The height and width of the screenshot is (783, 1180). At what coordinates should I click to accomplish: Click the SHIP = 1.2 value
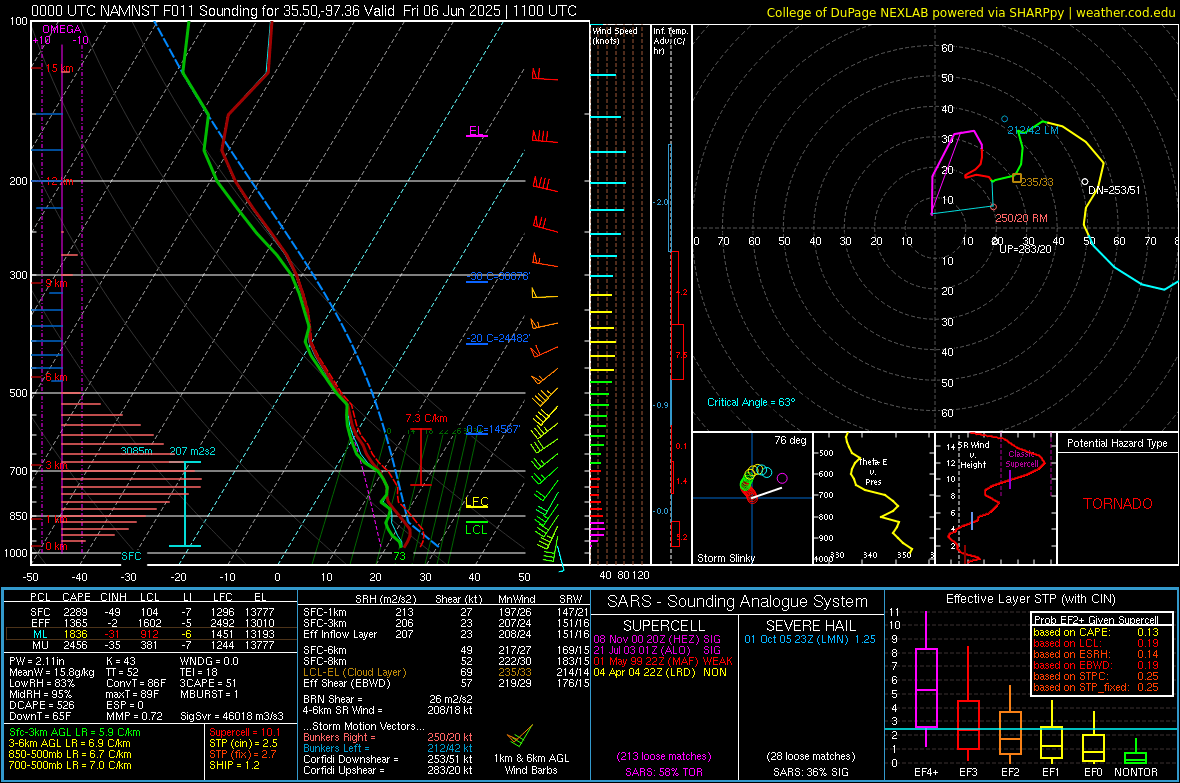click(234, 766)
